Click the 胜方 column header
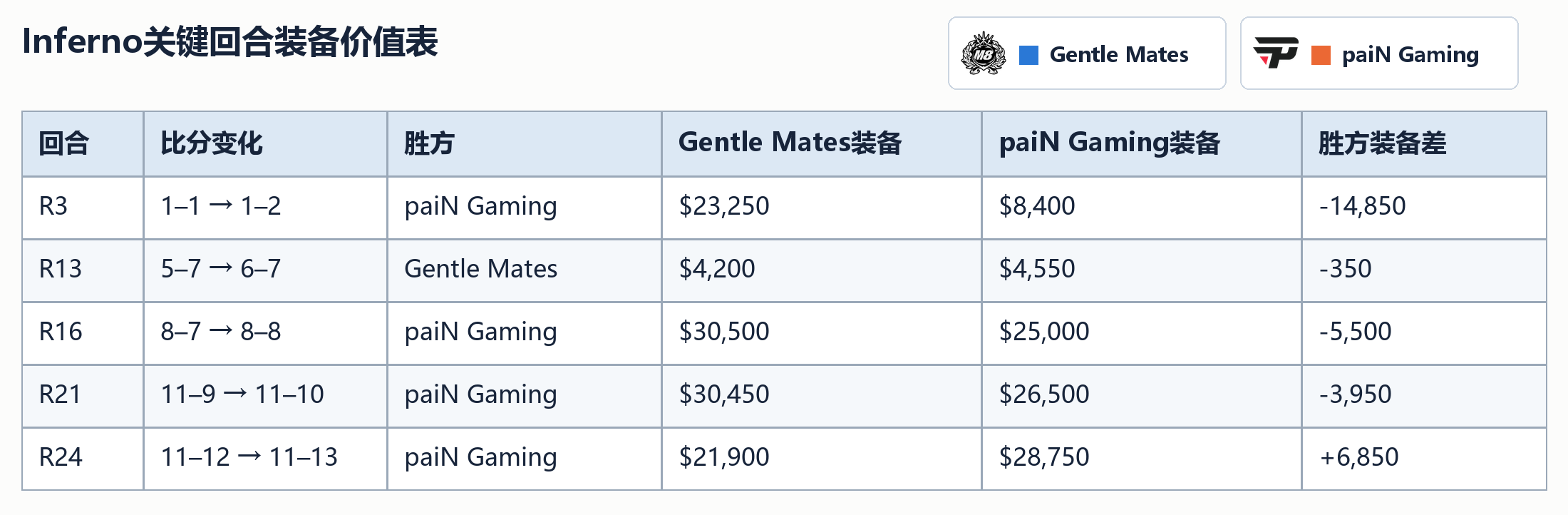1568x515 pixels. (525, 144)
